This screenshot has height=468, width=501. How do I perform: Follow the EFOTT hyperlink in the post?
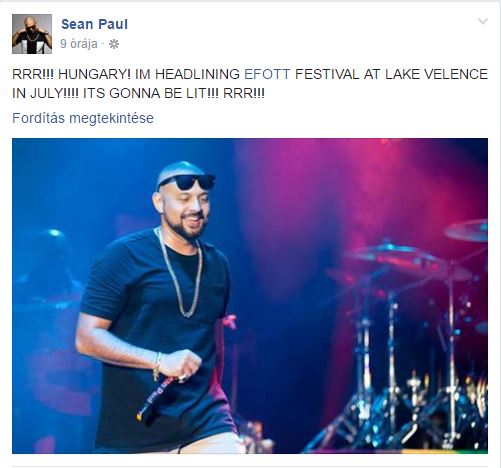click(x=267, y=74)
